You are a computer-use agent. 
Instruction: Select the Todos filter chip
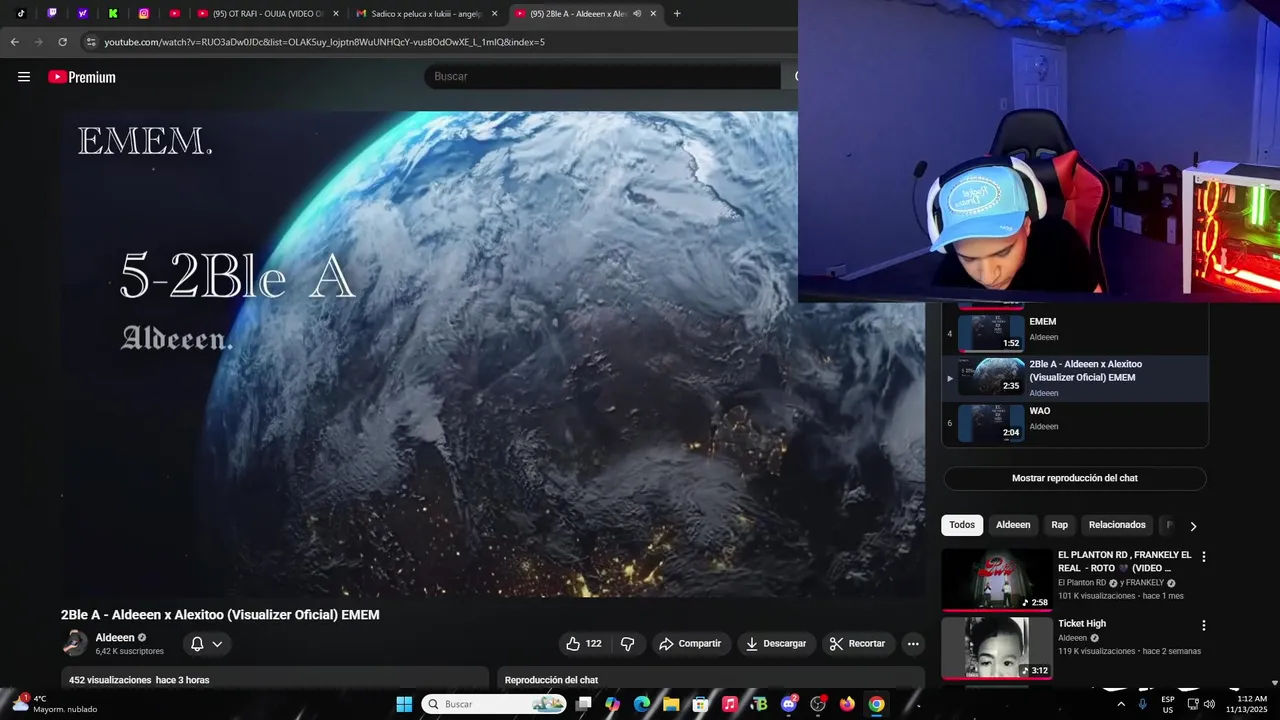point(962,525)
